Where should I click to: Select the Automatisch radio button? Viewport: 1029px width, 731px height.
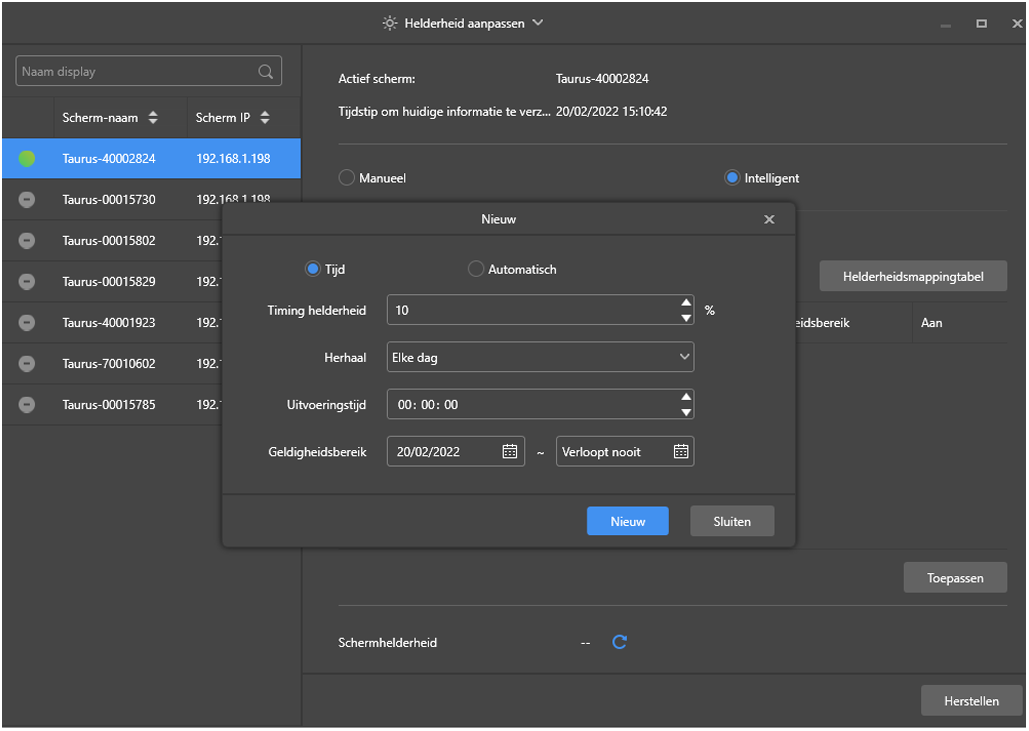click(475, 269)
